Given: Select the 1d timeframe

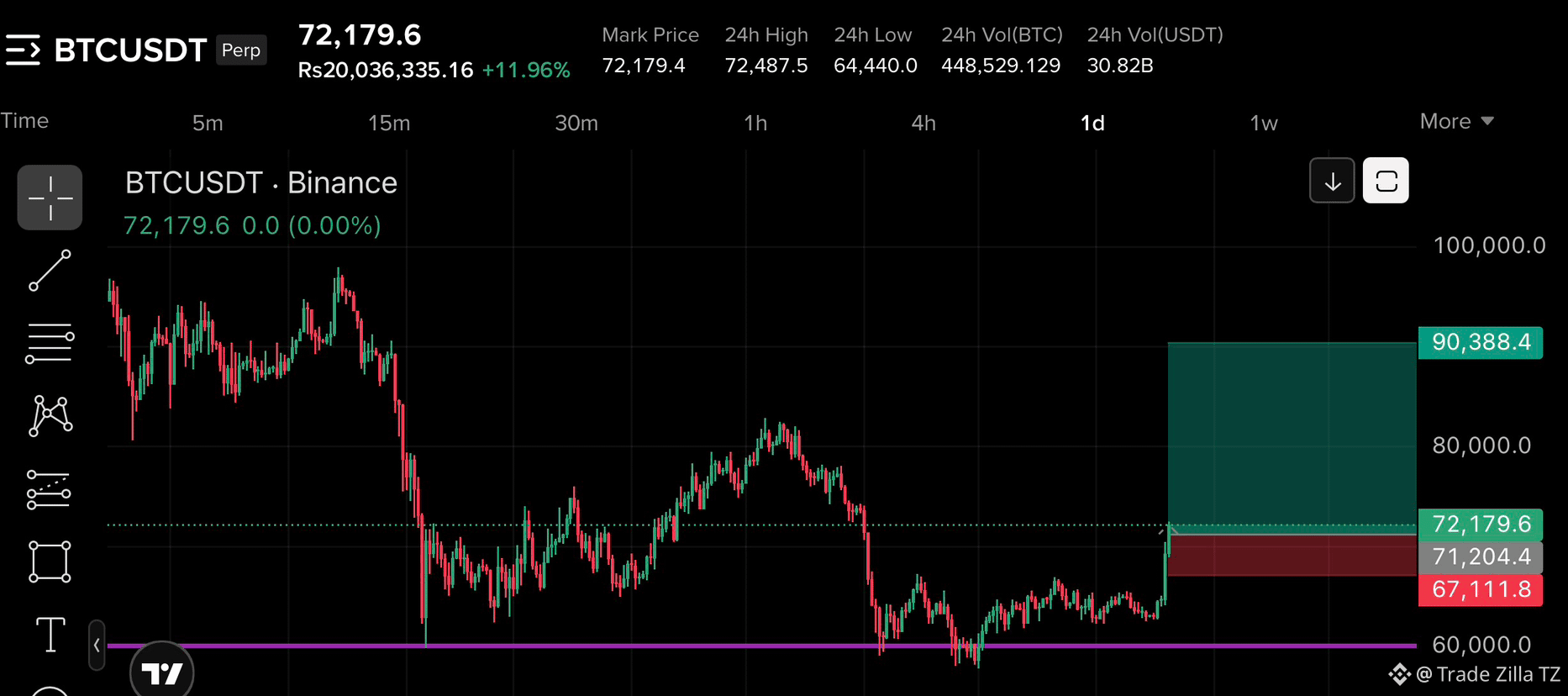Looking at the screenshot, I should pos(1092,123).
